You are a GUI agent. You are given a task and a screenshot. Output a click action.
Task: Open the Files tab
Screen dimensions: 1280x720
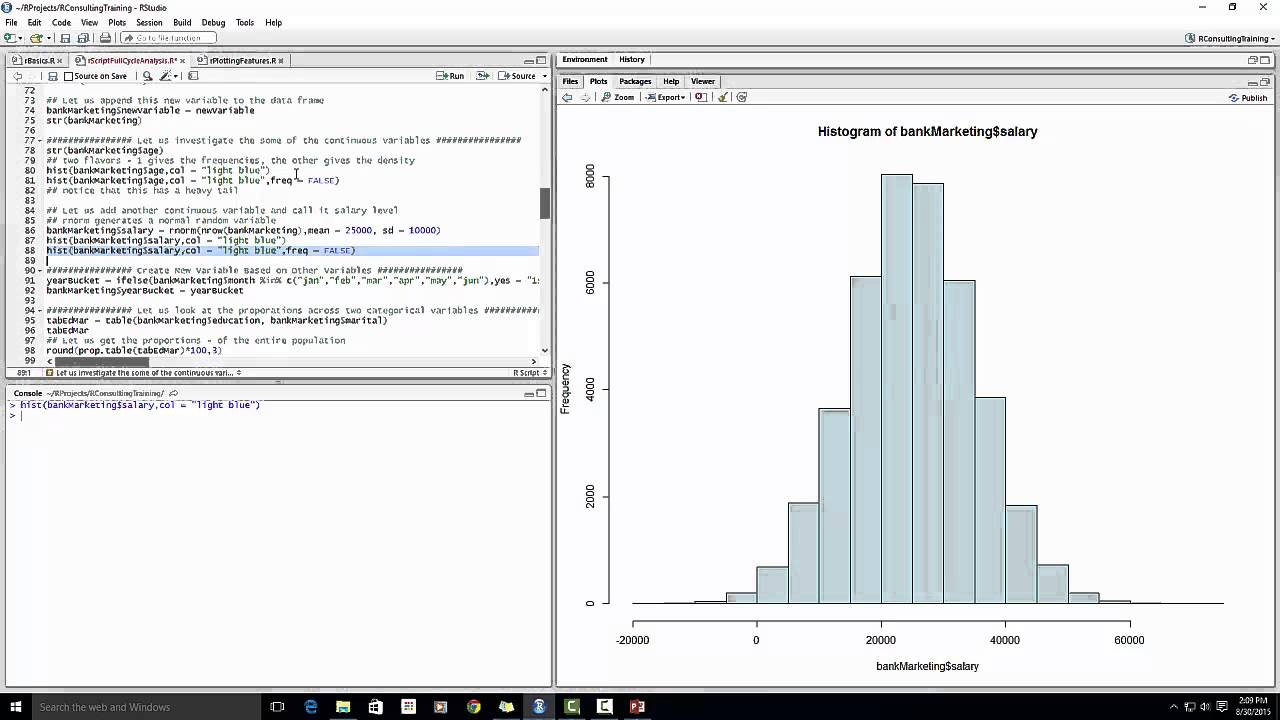(x=570, y=82)
